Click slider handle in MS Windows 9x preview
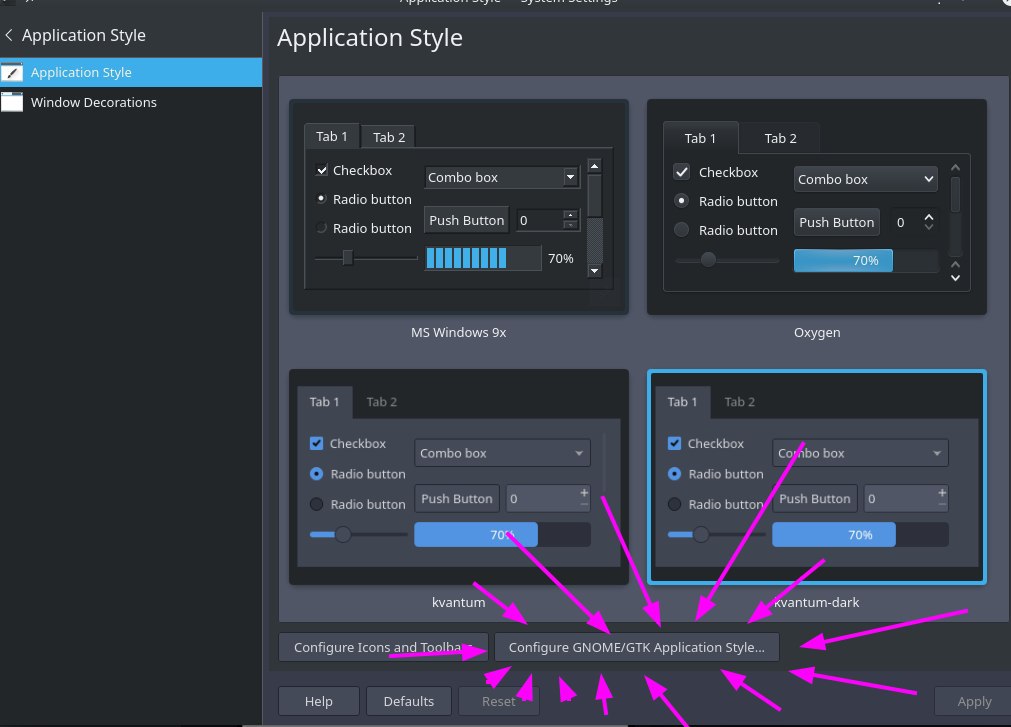The width and height of the screenshot is (1011, 727). point(348,258)
